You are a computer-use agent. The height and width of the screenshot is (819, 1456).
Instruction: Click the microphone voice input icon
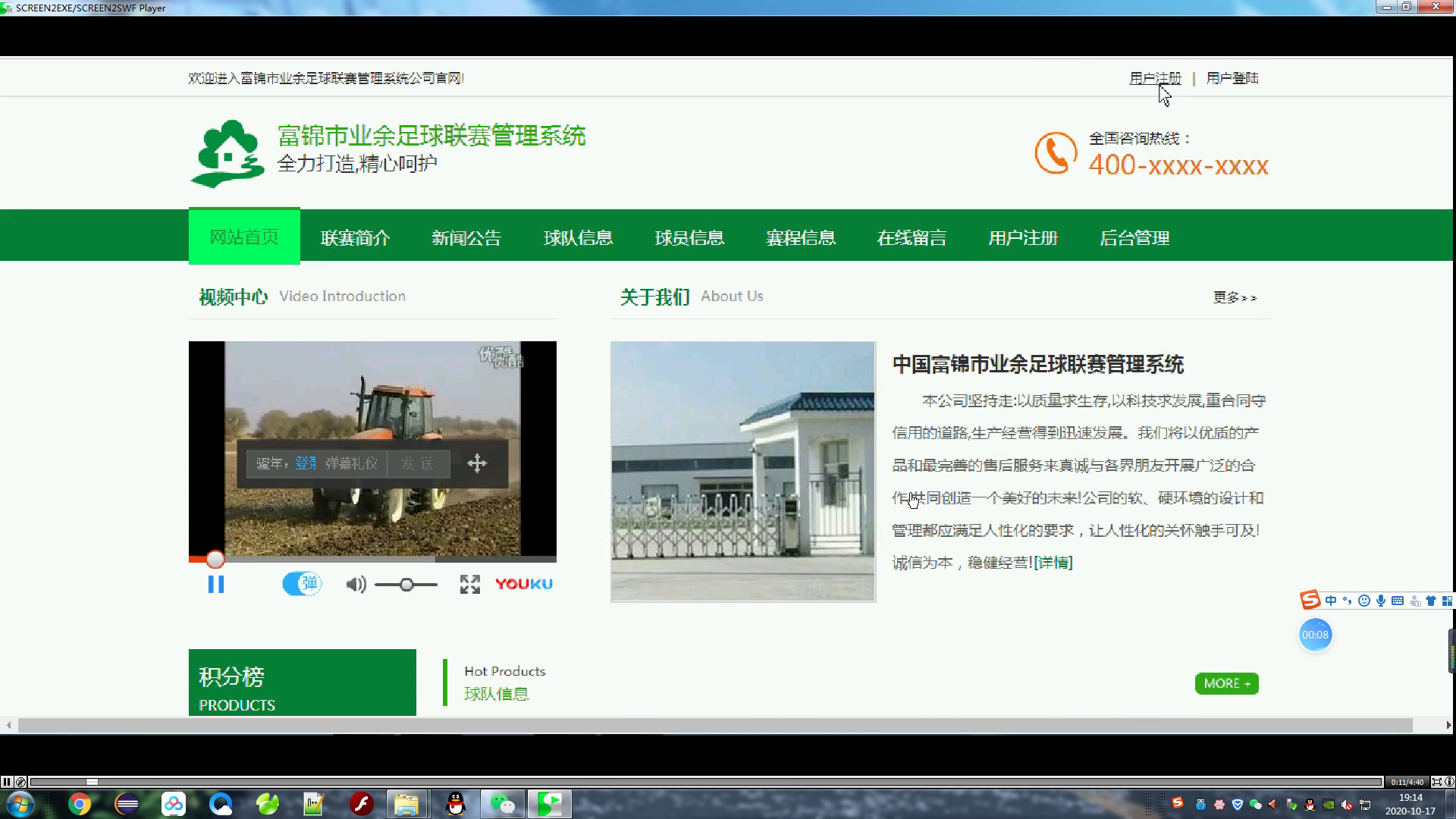(1381, 601)
